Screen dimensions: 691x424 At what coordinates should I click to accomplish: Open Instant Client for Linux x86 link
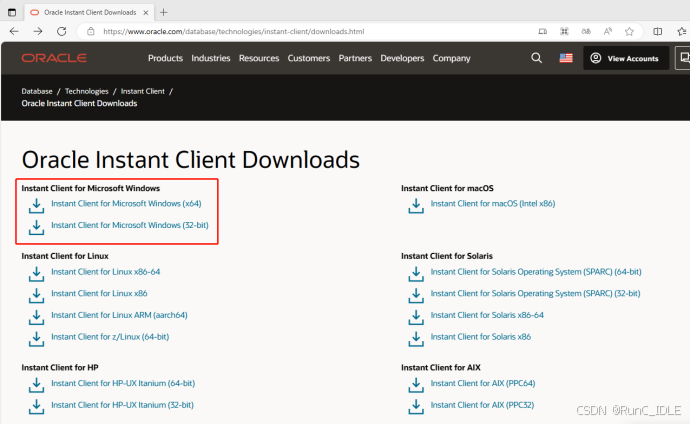99,294
